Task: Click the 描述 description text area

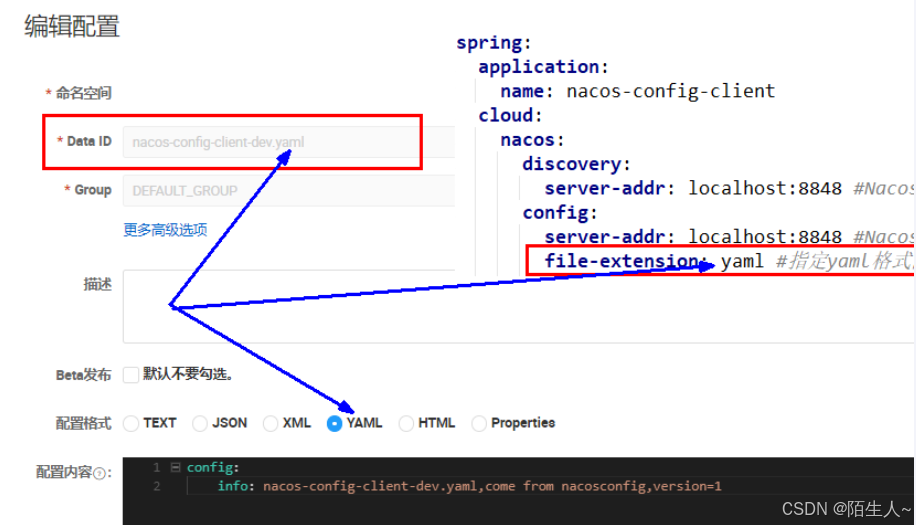Action: 519,306
